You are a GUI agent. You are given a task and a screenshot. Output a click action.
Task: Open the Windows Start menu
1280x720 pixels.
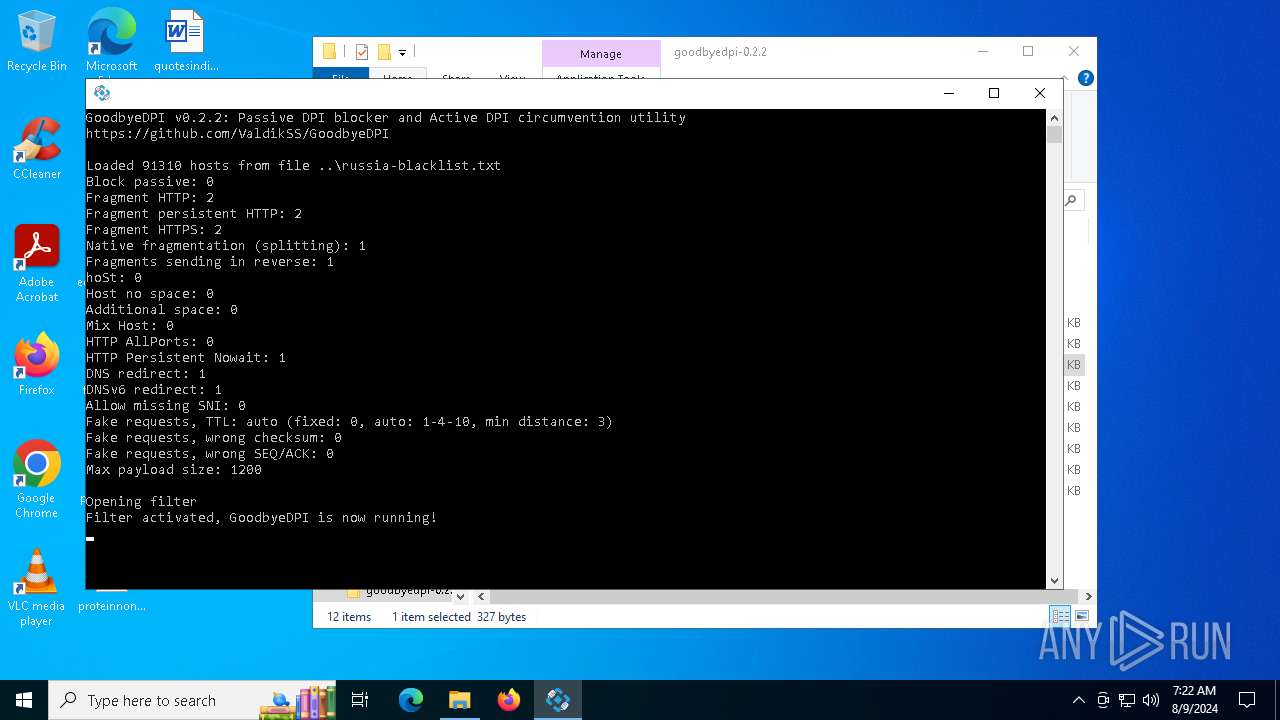coord(24,700)
